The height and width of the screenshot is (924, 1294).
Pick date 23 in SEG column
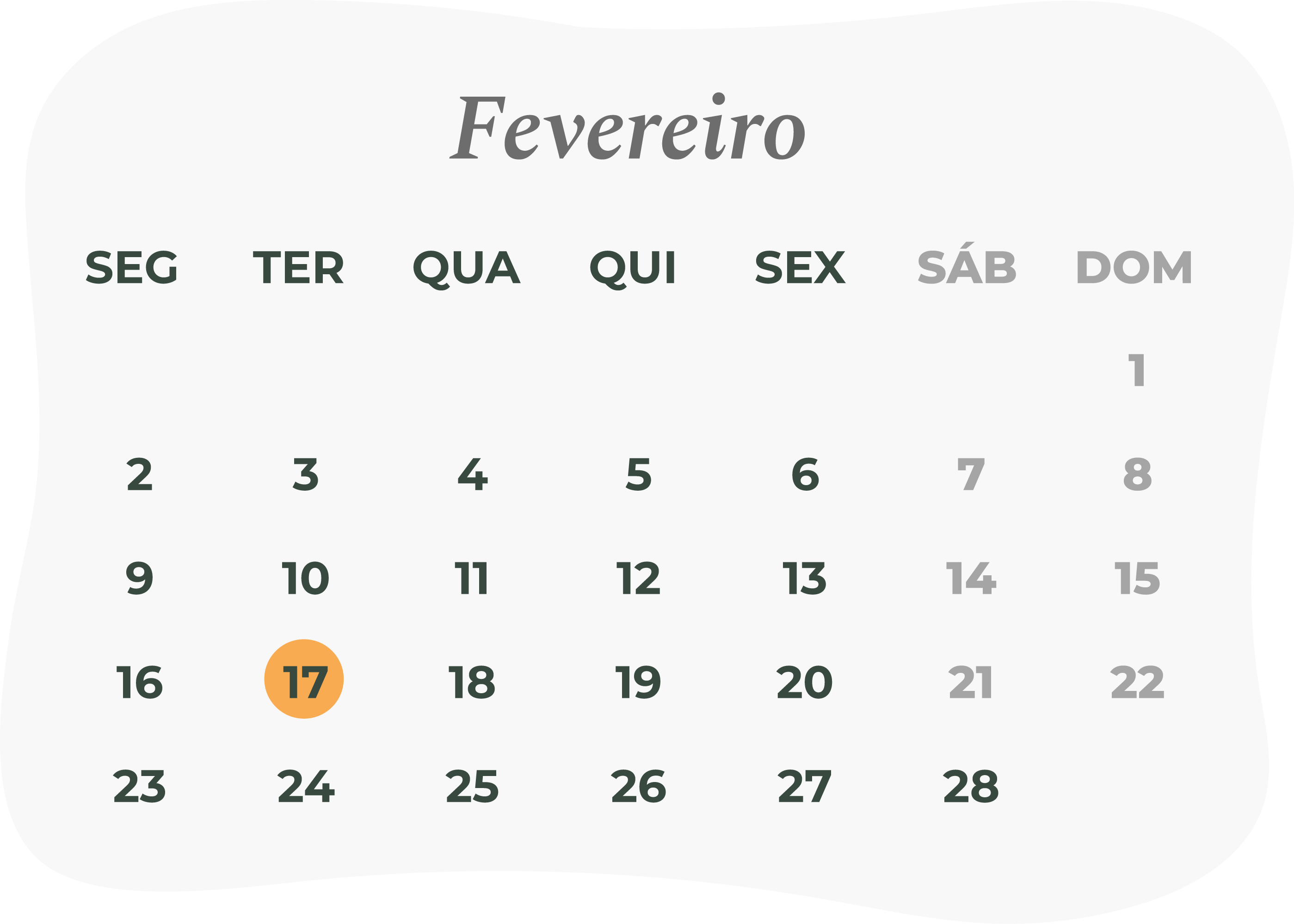139,786
